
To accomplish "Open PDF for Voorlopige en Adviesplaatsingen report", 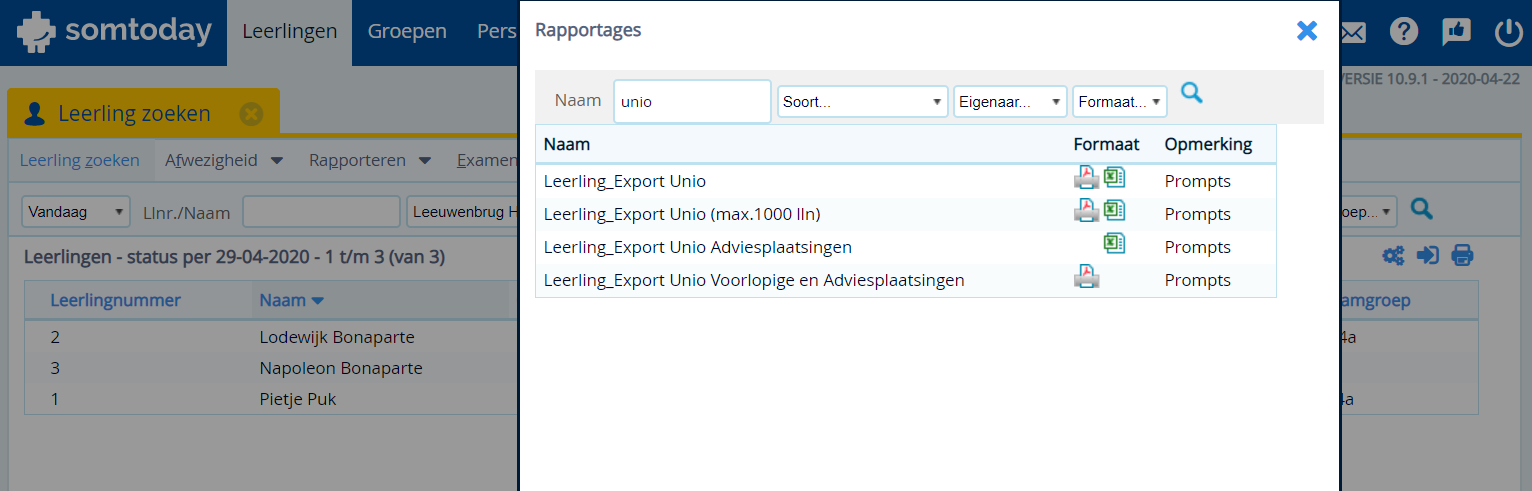I will pyautogui.click(x=1086, y=278).
